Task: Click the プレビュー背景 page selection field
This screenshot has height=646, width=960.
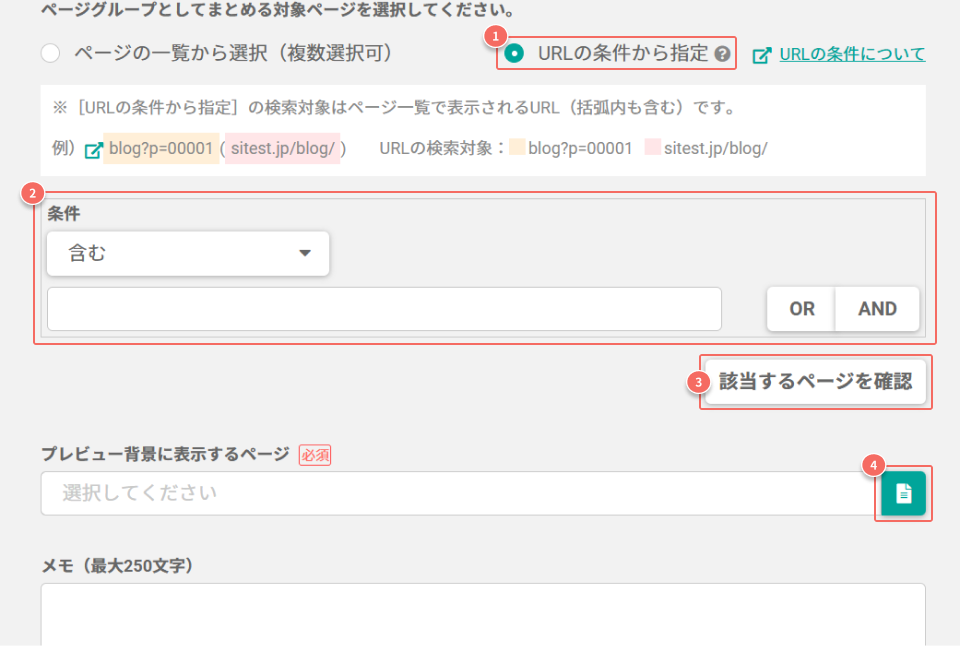Action: pos(460,493)
